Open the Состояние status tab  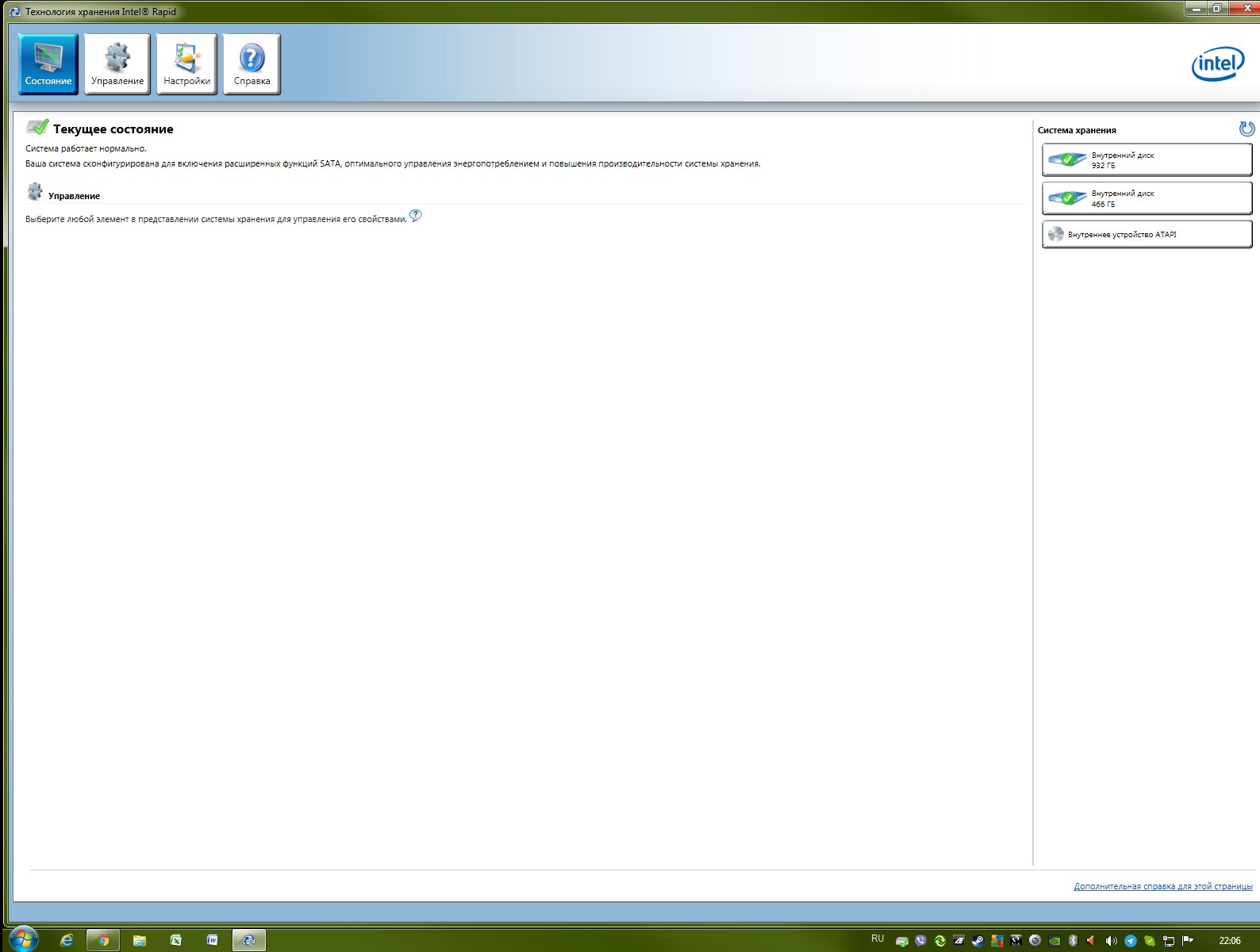48,64
